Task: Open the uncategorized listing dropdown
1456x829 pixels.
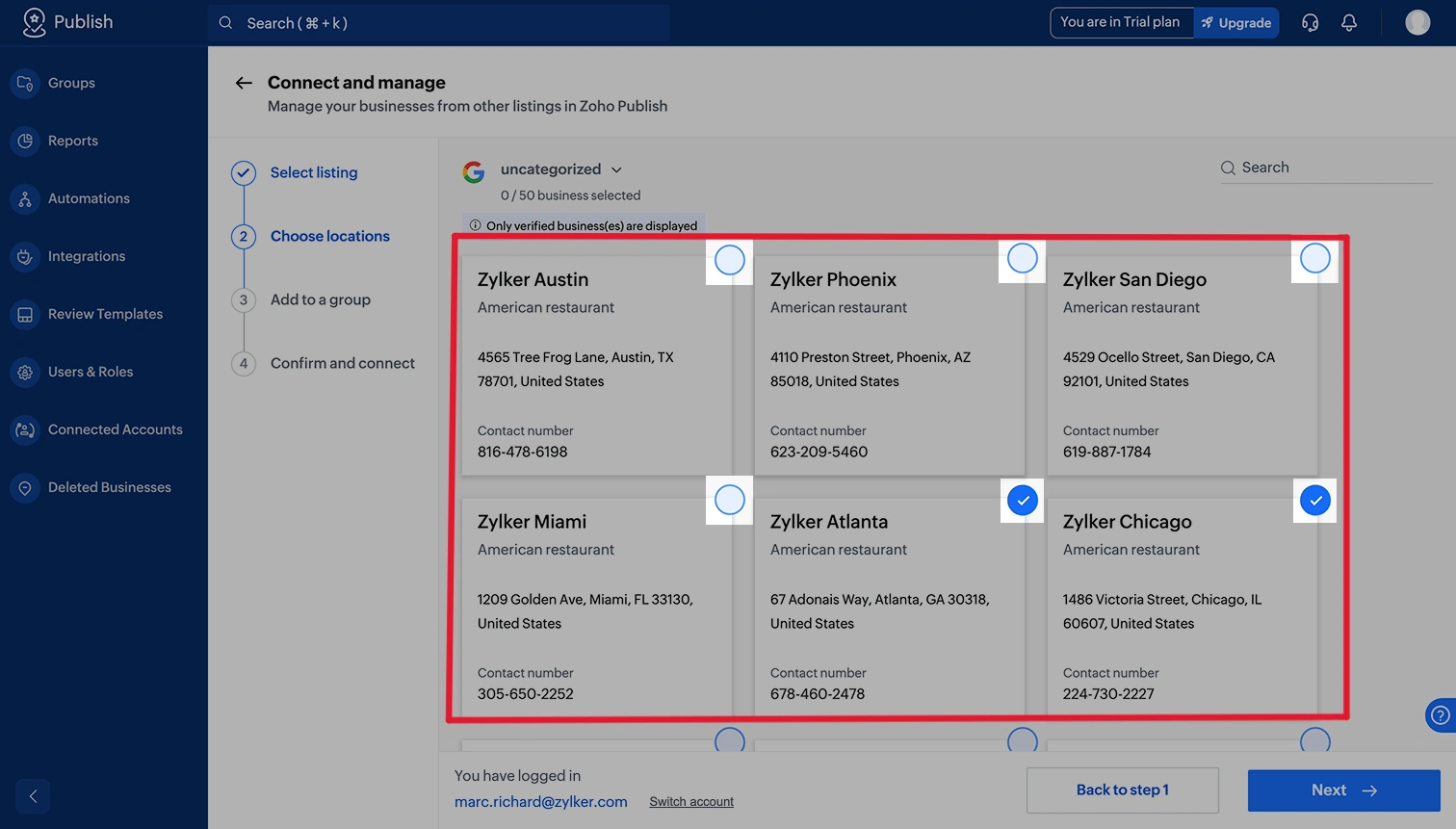Action: click(x=616, y=168)
